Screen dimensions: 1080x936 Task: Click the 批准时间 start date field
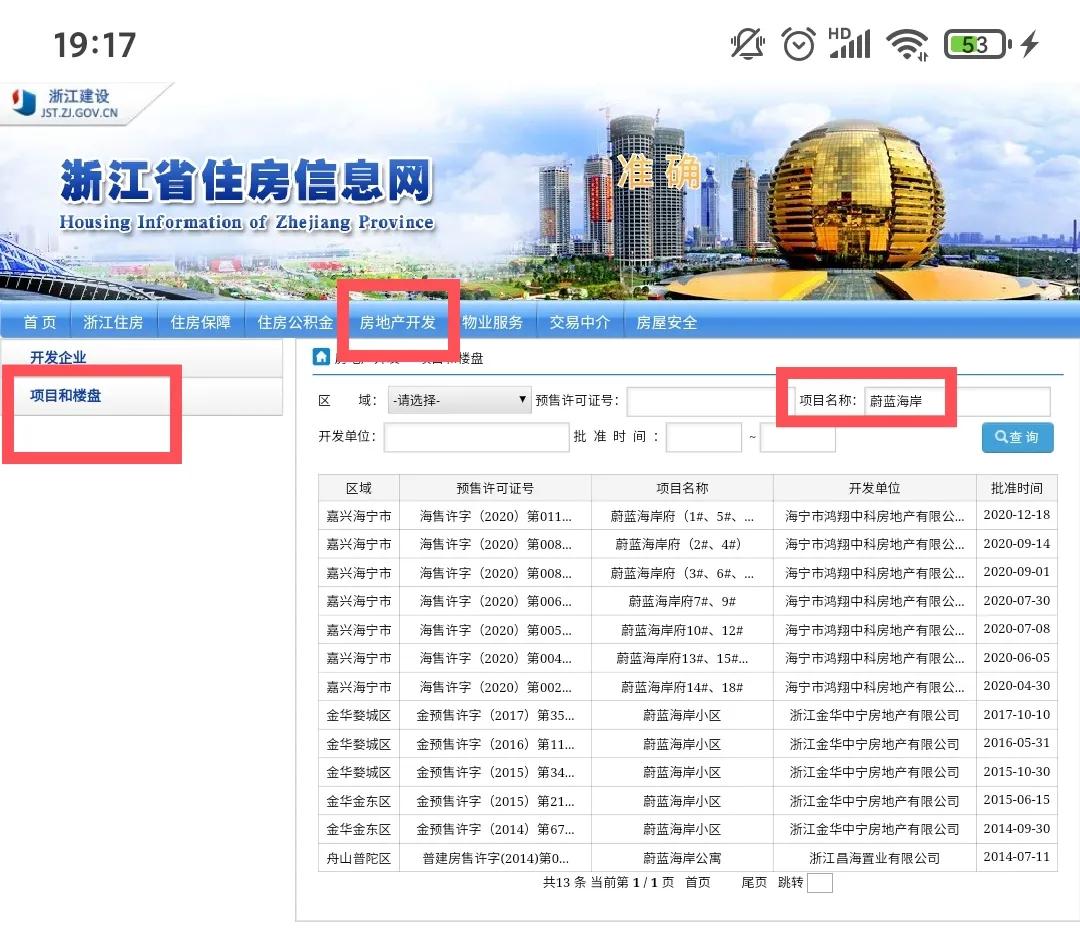pos(704,437)
